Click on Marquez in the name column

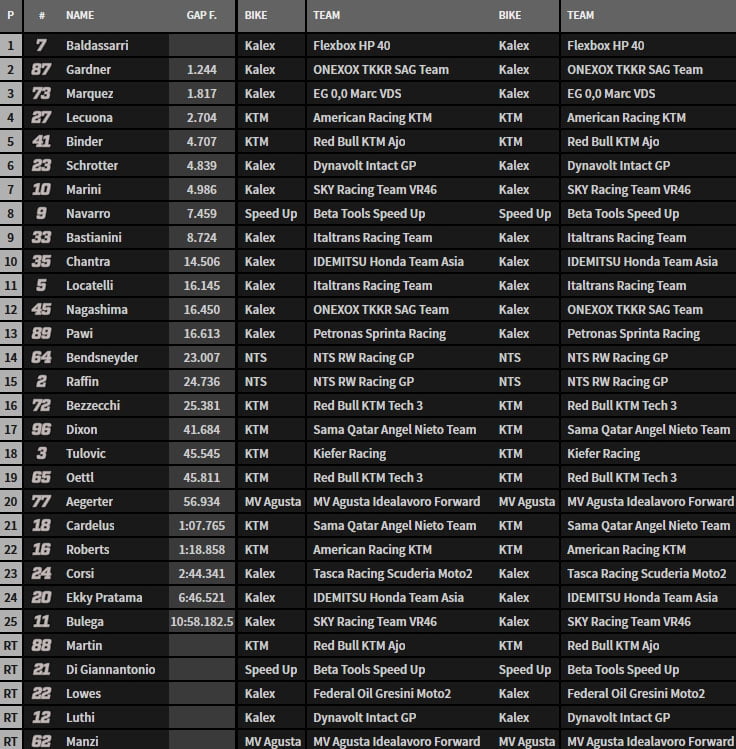[x=90, y=94]
